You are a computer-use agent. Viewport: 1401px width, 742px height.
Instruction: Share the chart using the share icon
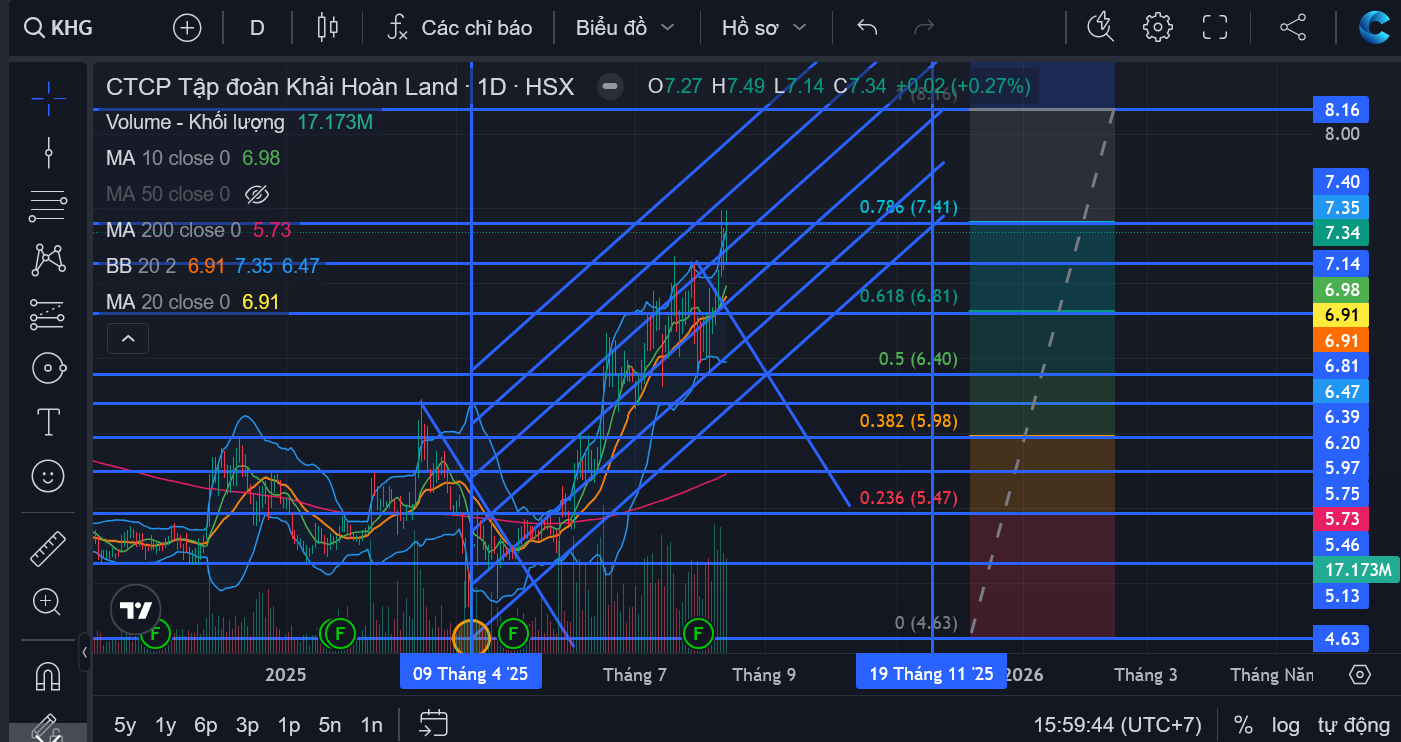1293,27
